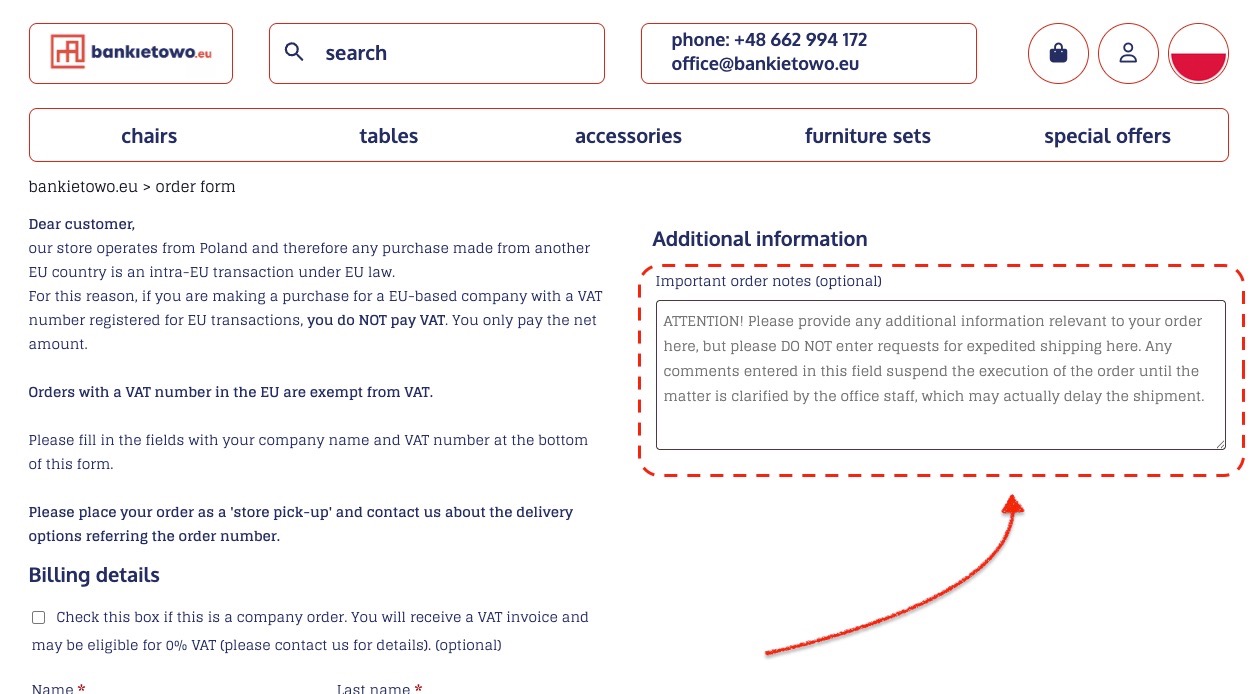Open the furniture sets menu

coord(868,136)
